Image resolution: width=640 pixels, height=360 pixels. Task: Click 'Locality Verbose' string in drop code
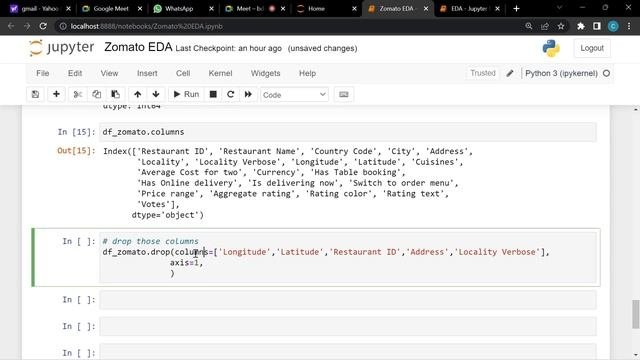click(x=497, y=252)
